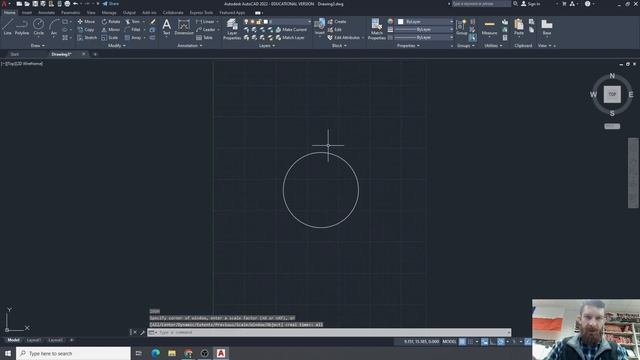The image size is (640, 360).
Task: Toggle the MODEL space button
Action: 449,342
